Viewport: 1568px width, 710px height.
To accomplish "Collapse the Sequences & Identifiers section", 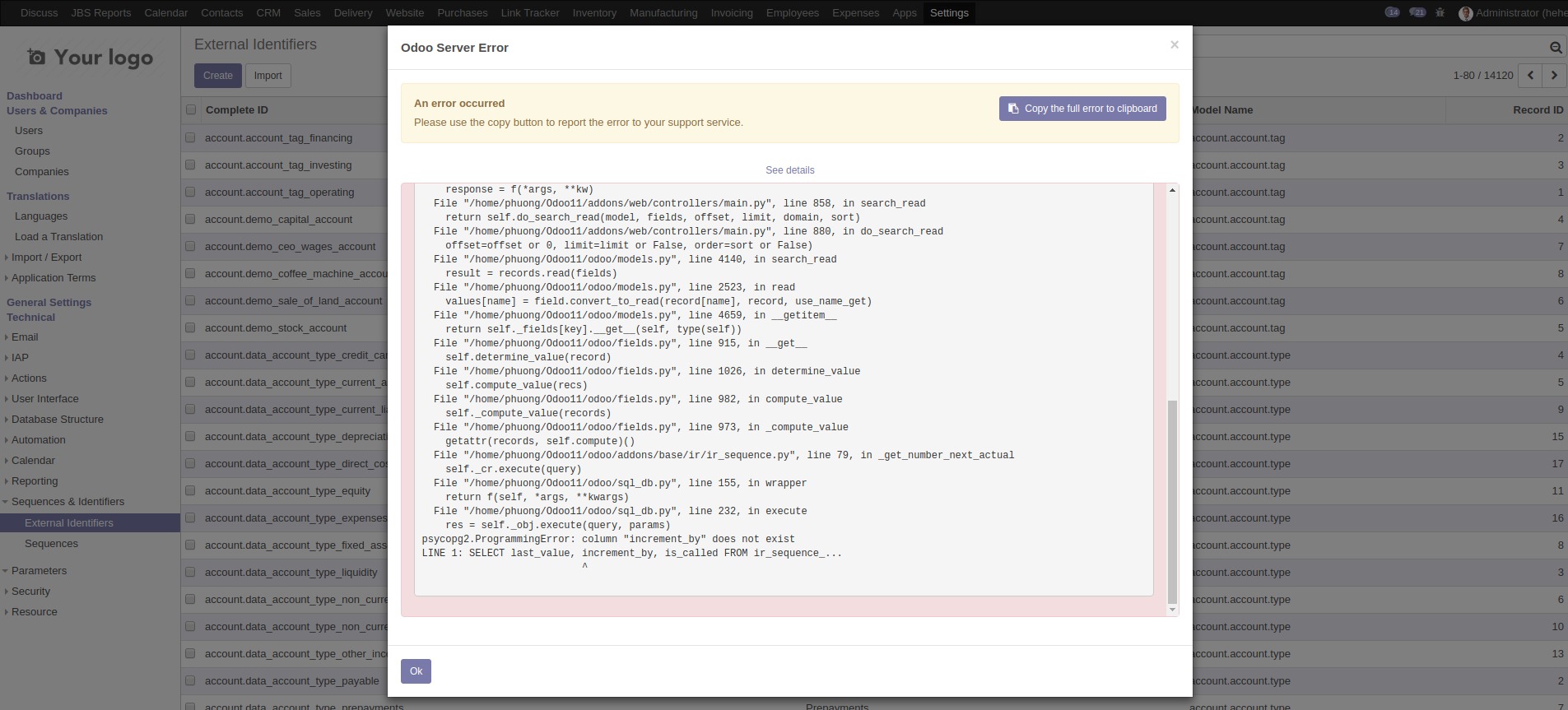I will [67, 501].
